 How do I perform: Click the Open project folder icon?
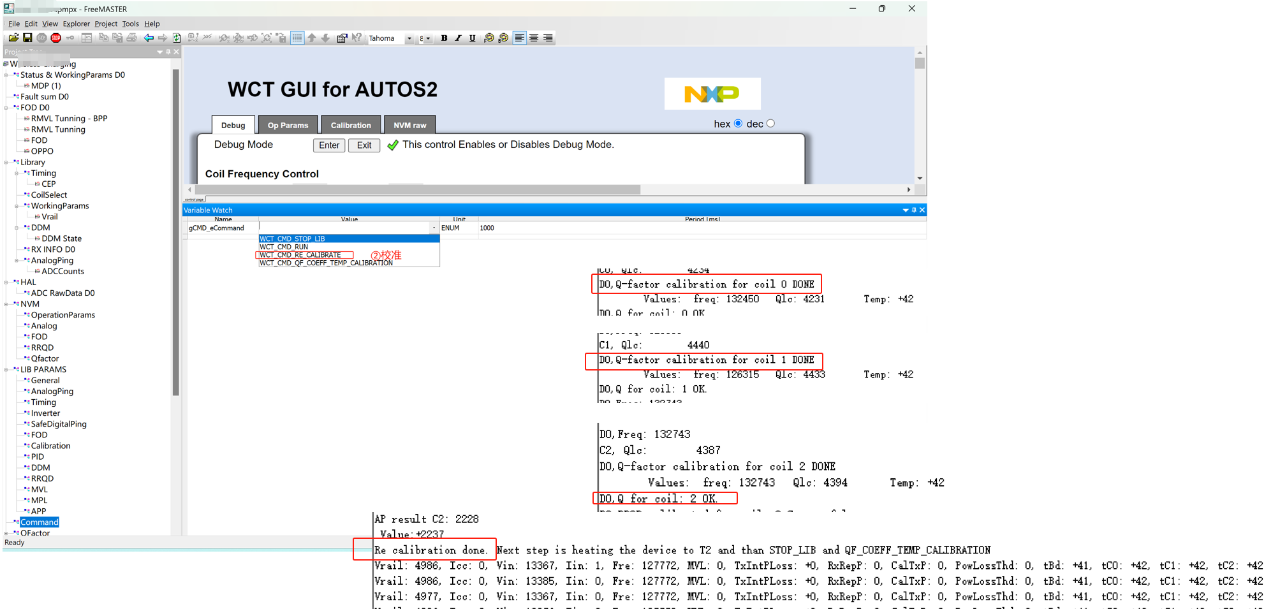(x=14, y=38)
